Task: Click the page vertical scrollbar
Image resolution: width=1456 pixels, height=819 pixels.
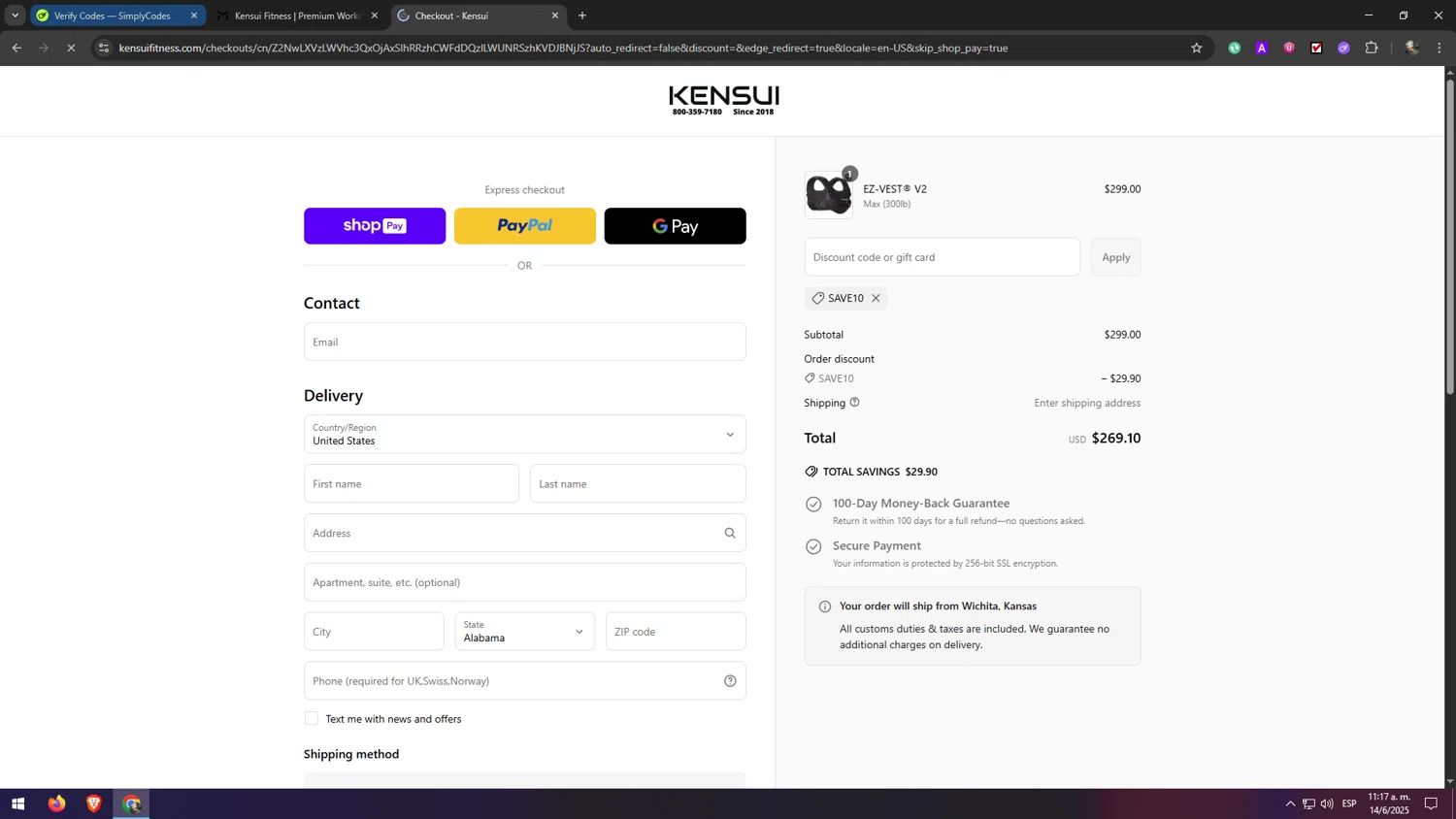Action: [x=1450, y=238]
